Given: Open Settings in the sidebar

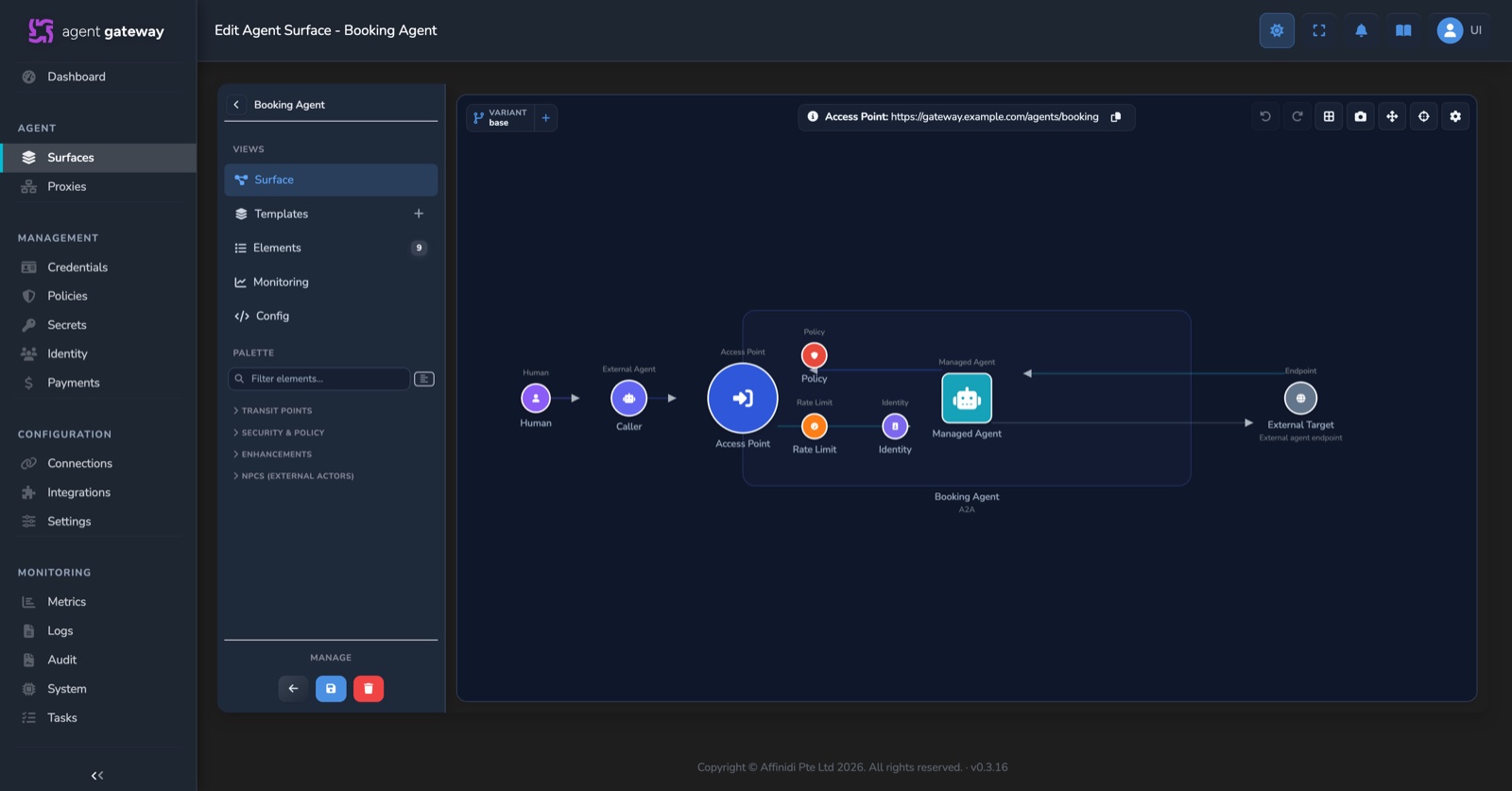Looking at the screenshot, I should [x=69, y=522].
